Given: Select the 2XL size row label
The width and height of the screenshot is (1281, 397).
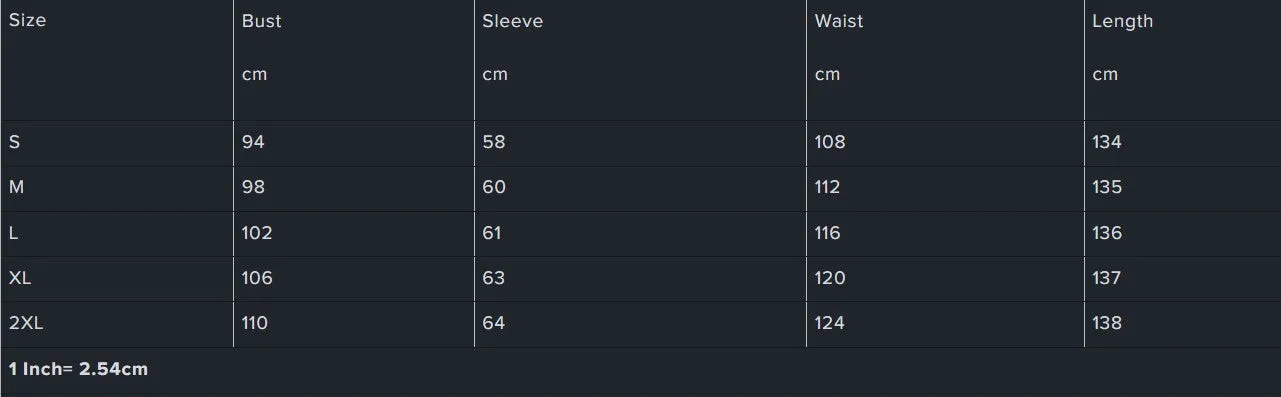Looking at the screenshot, I should coord(25,323).
